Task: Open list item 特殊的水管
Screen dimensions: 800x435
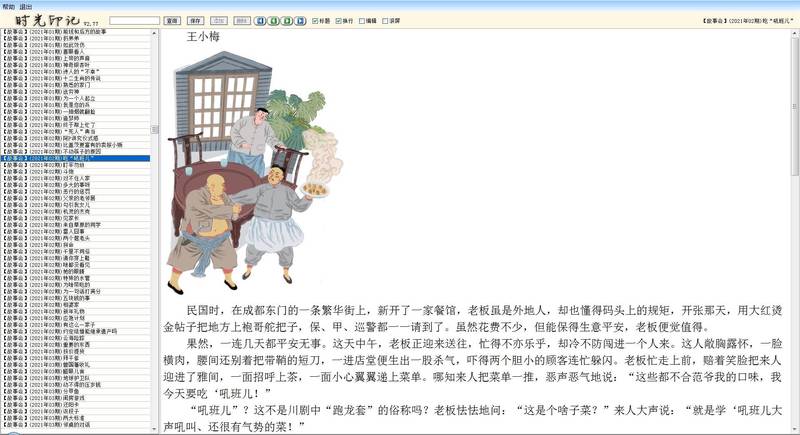Action: point(76,277)
